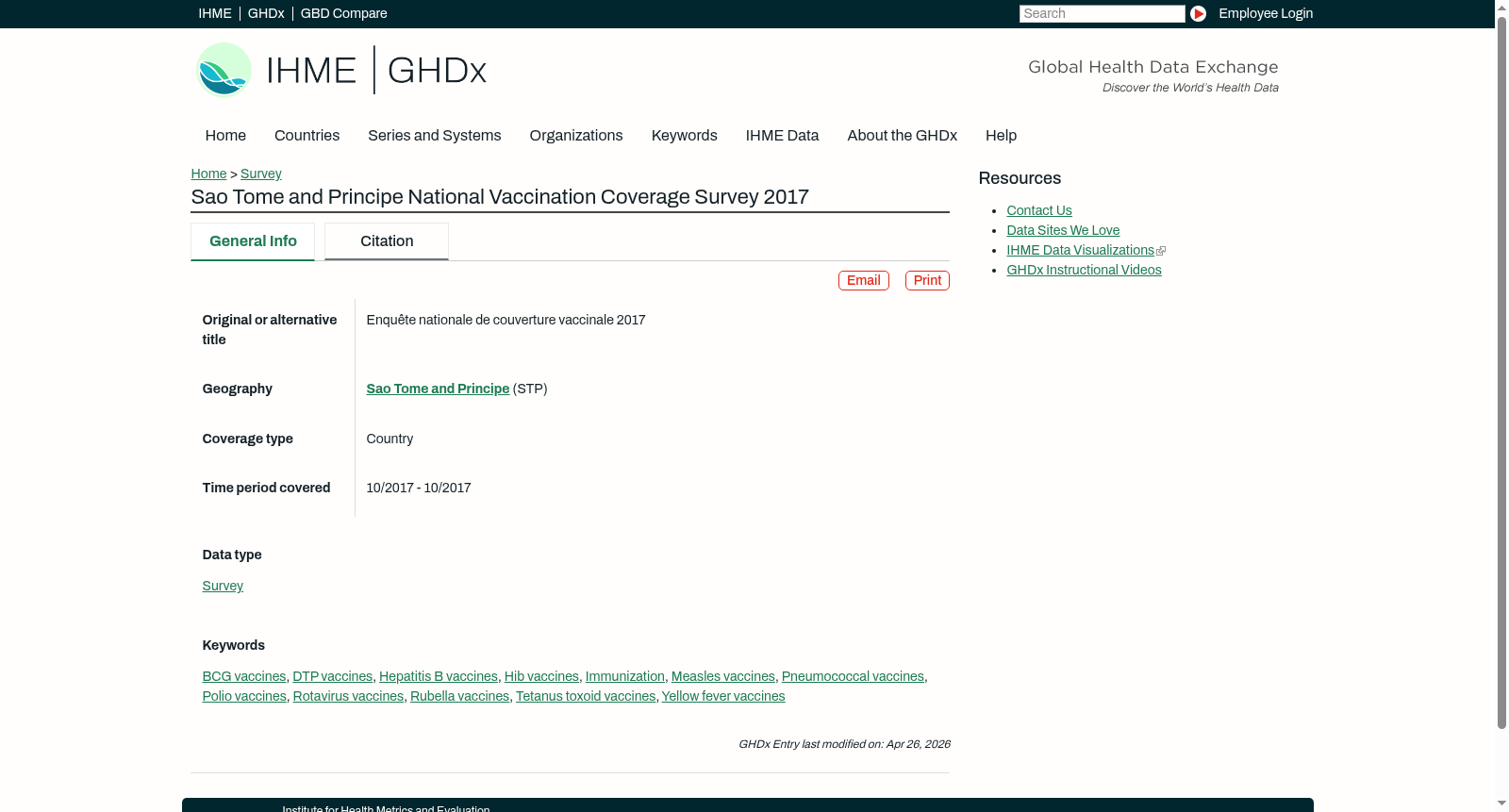1509x812 pixels.
Task: Open the Help menu item
Action: pyautogui.click(x=1002, y=136)
